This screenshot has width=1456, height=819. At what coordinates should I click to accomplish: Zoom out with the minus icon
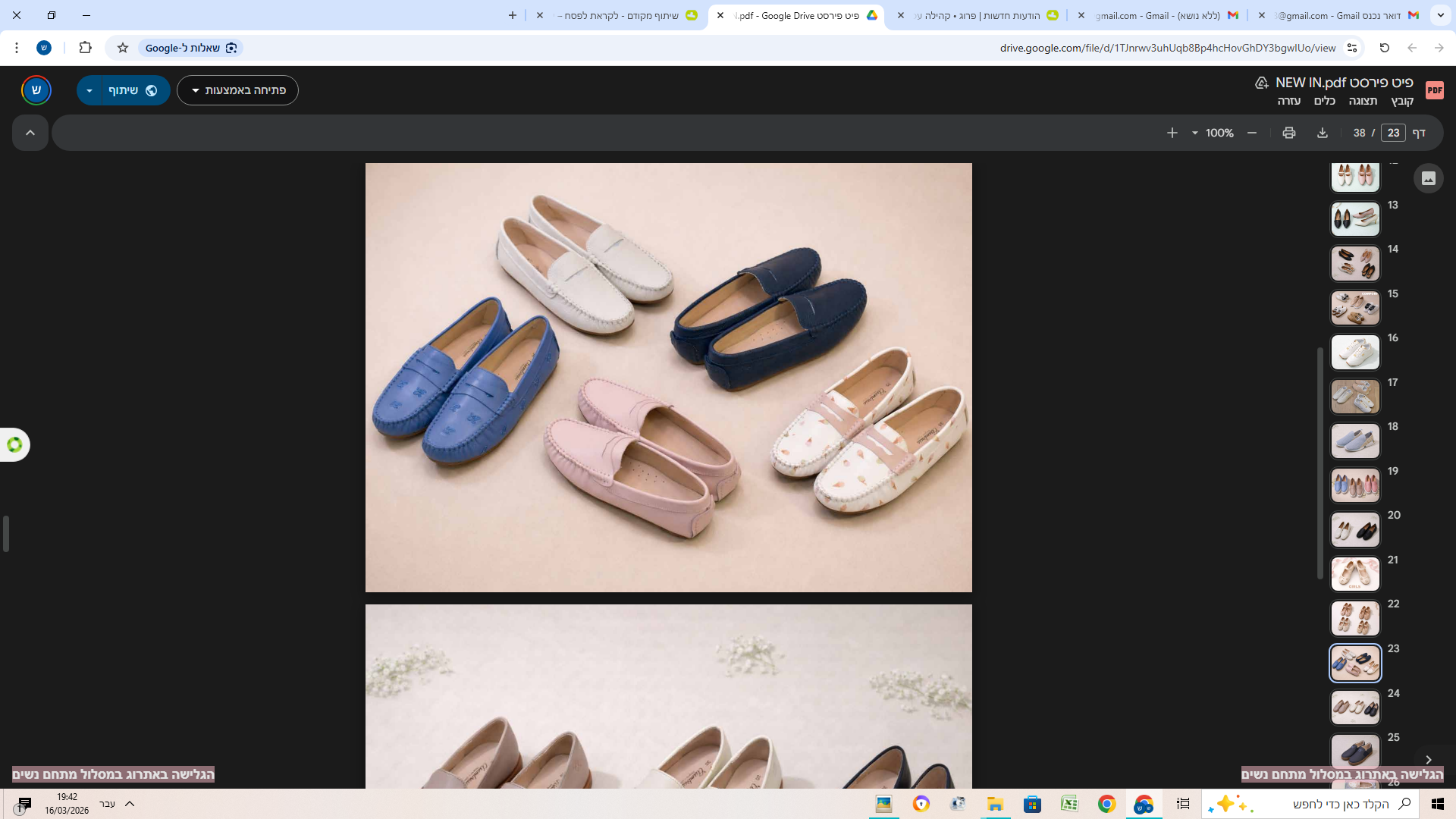[1252, 133]
